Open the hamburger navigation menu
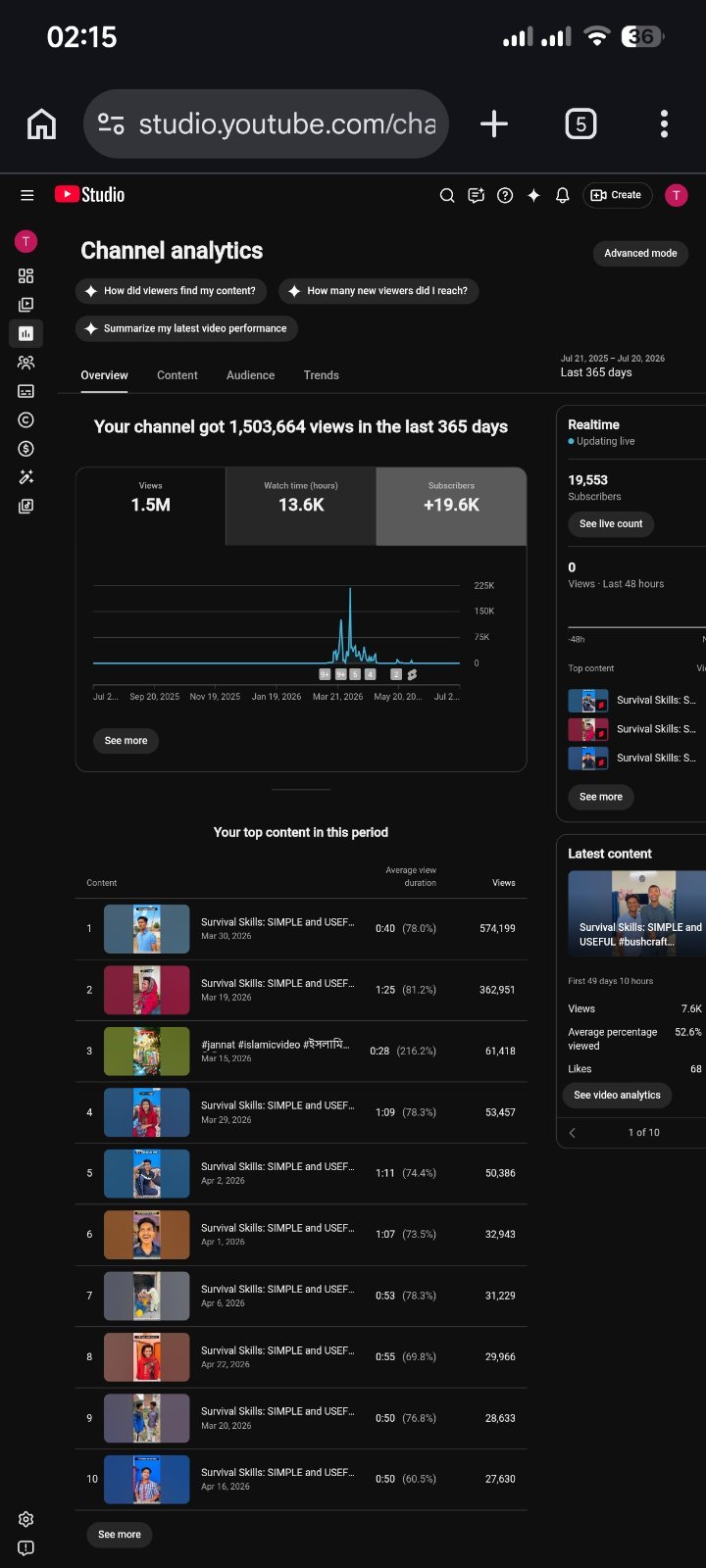Viewport: 706px width, 1568px height. (26, 195)
